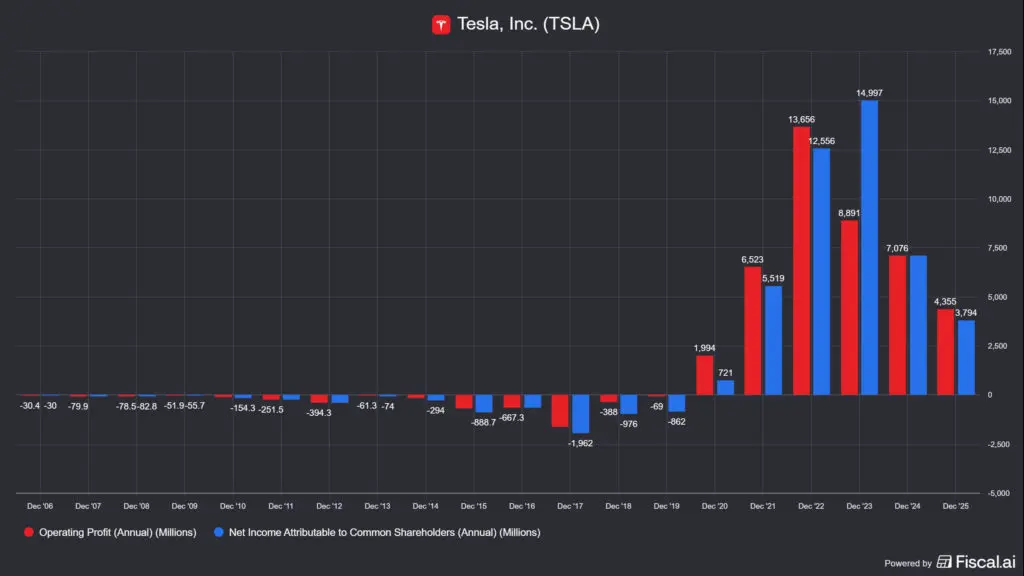Click the 4,355 operating profit bar for Dec '25
The height and width of the screenshot is (576, 1024).
[946, 352]
